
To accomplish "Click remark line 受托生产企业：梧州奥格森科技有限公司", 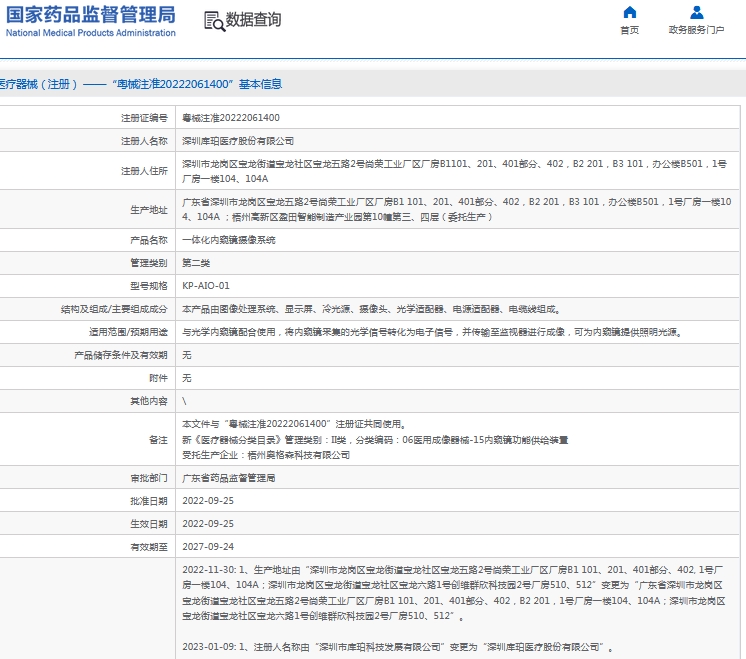I will (266, 455).
